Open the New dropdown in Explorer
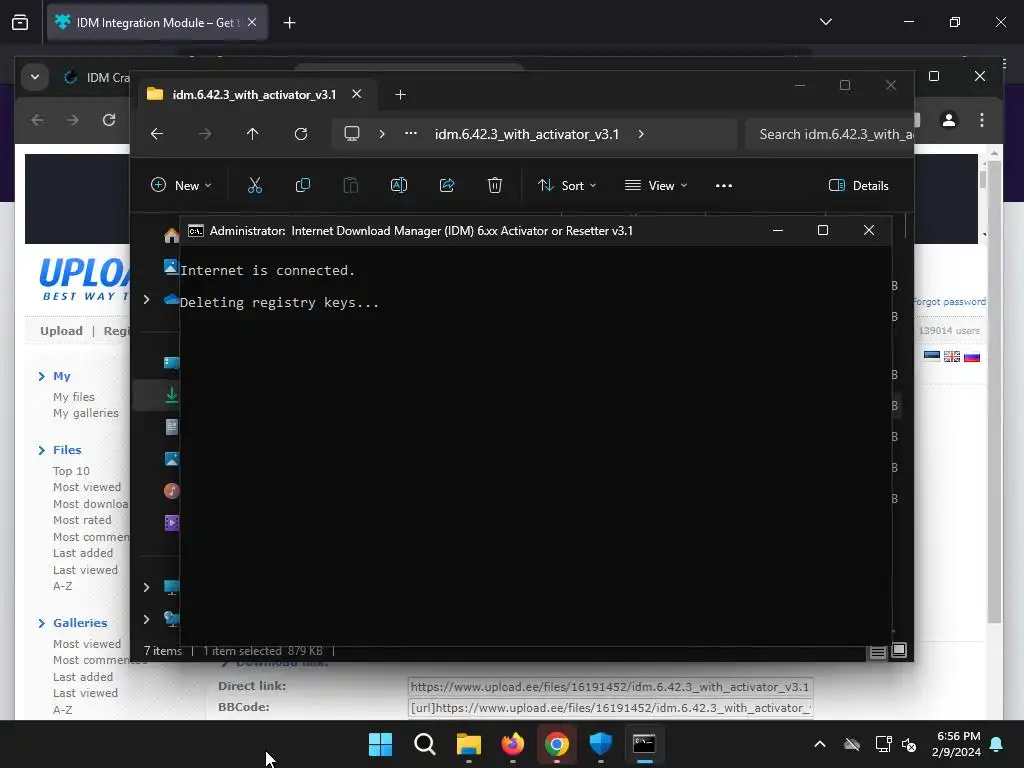 [x=181, y=185]
